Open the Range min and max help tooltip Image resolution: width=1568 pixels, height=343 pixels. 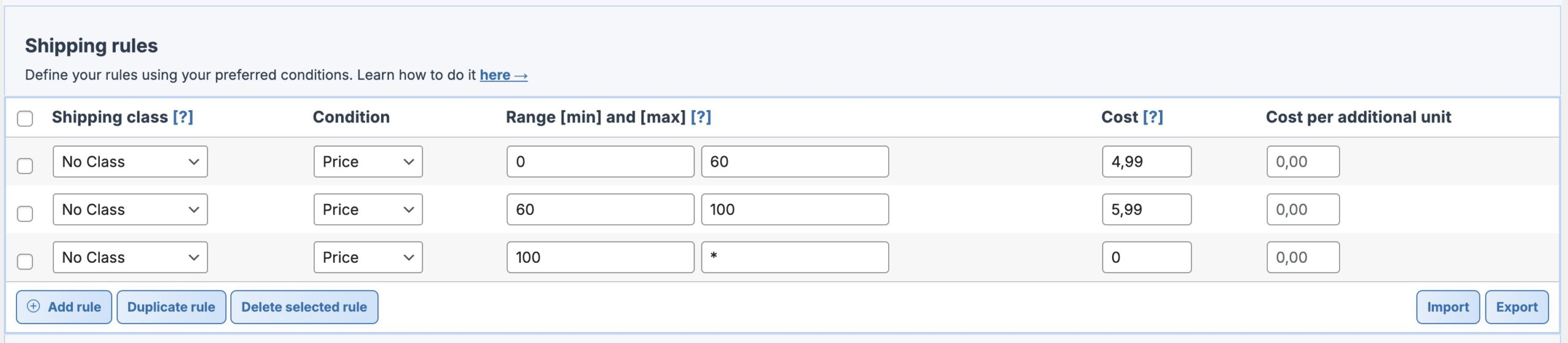[x=701, y=117]
